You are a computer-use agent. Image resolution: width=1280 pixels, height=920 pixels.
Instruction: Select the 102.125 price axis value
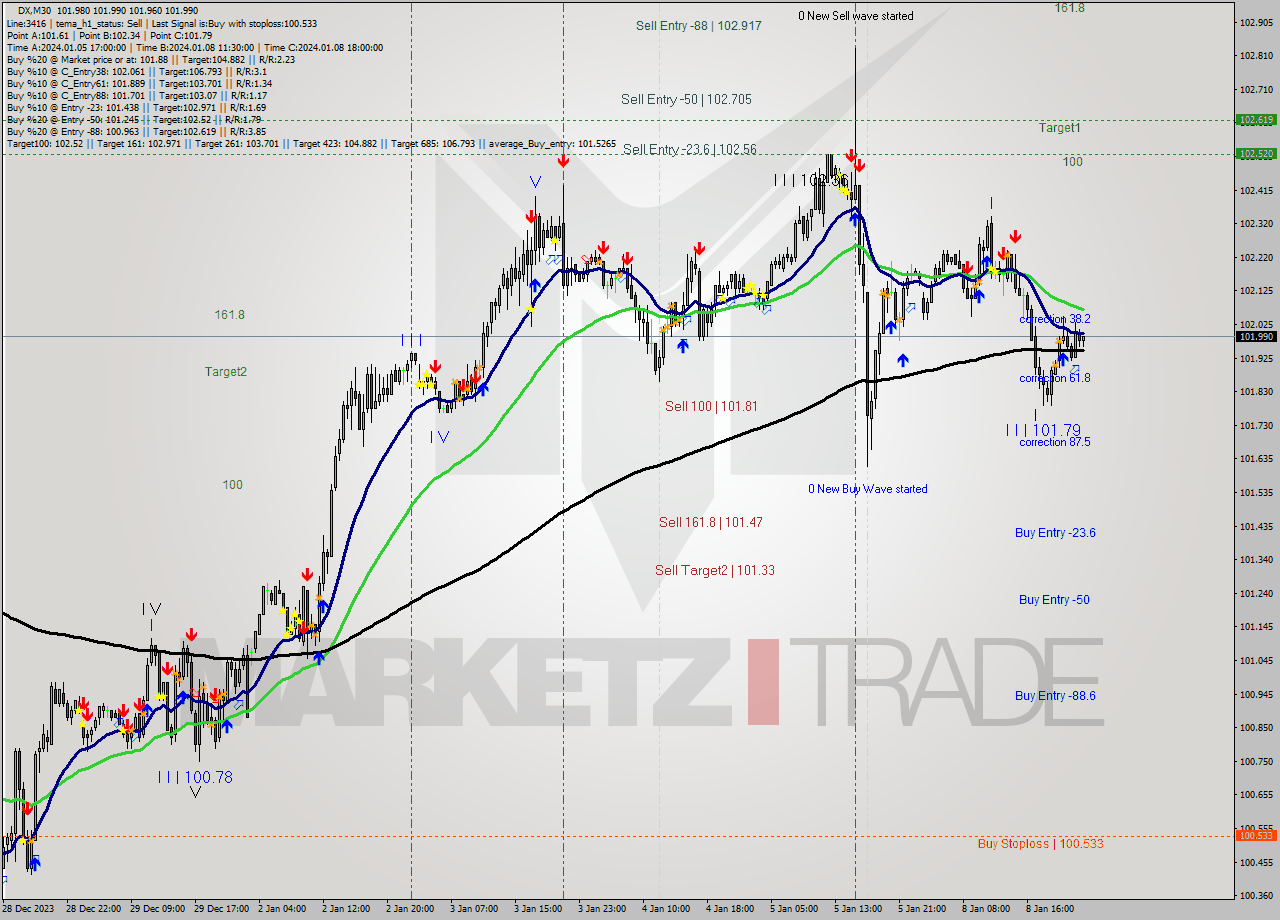pos(1256,291)
